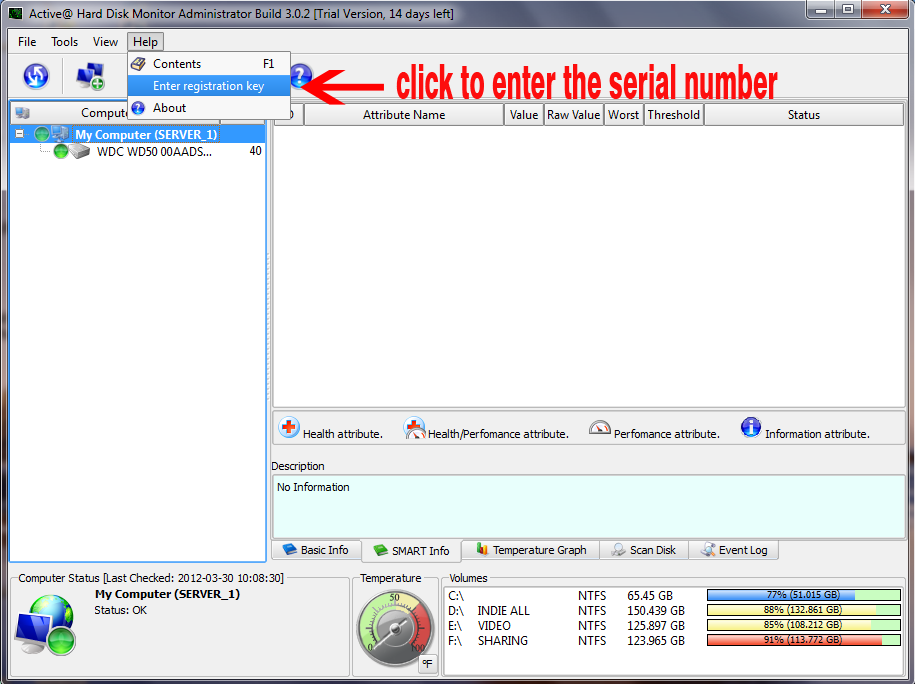This screenshot has height=684, width=915.
Task: Select My Computer (SERVER_1) in tree
Action: pyautogui.click(x=146, y=135)
